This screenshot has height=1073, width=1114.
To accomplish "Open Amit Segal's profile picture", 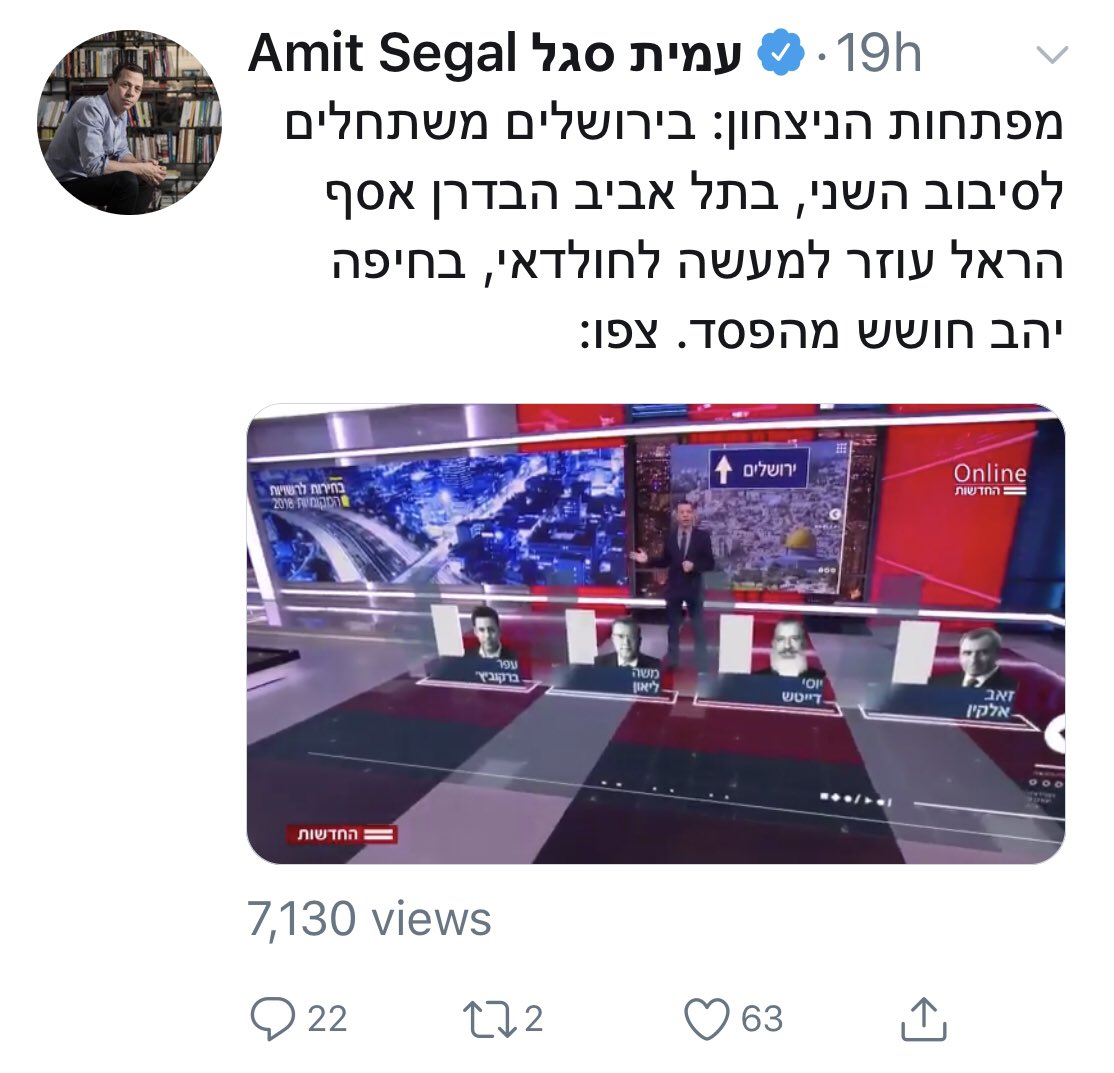I will point(129,122).
